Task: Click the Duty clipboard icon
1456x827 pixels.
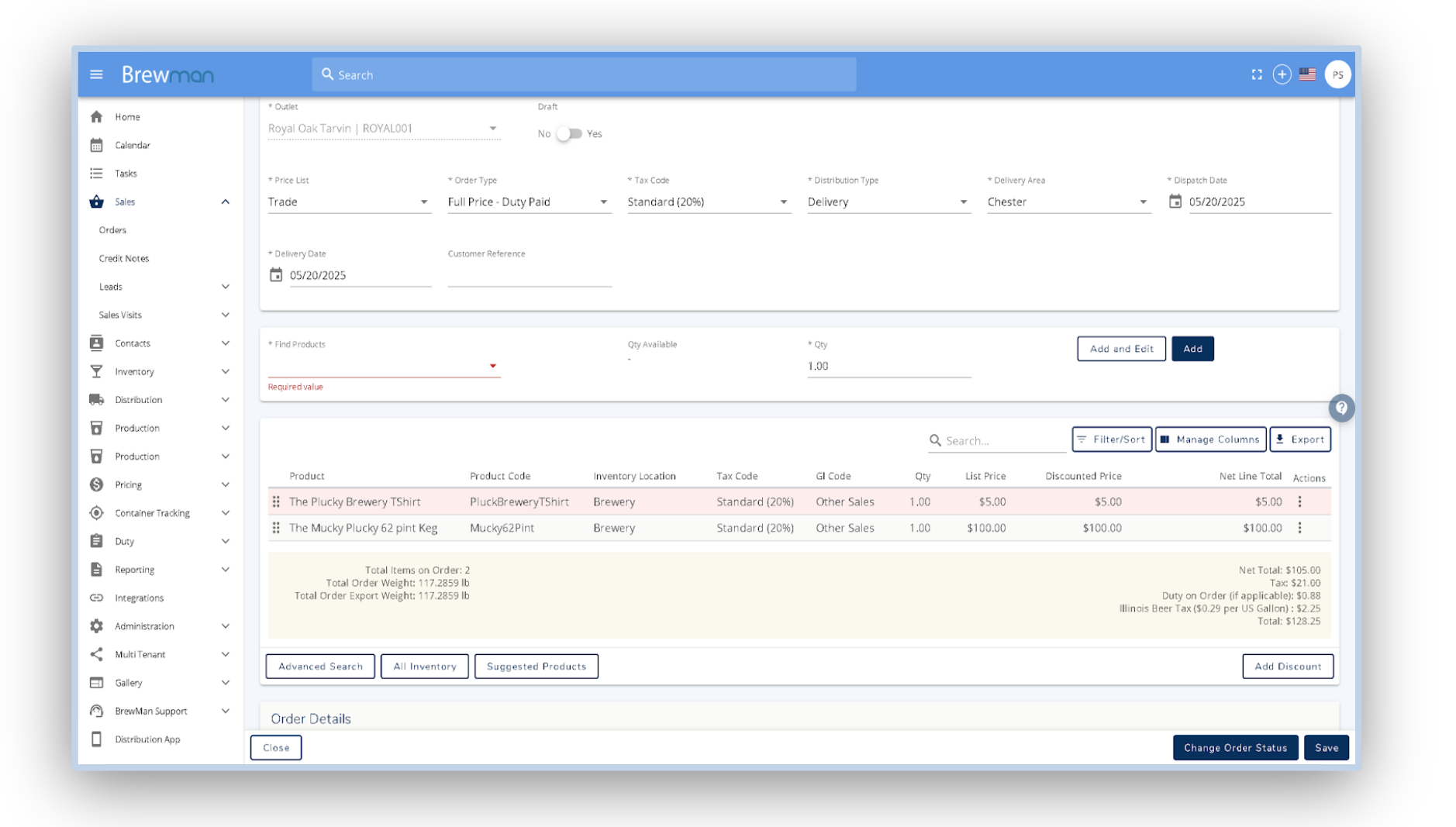Action: point(96,541)
